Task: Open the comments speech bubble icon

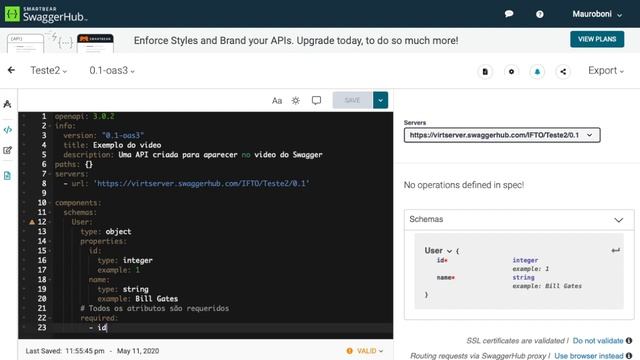Action: (316, 100)
